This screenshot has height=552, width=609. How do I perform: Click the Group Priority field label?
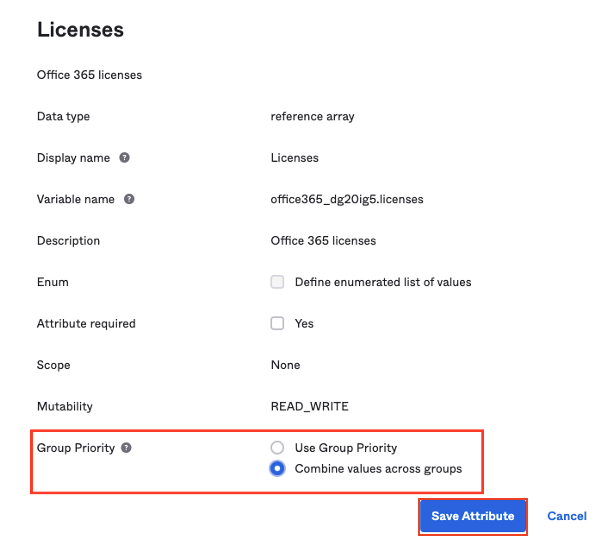pyautogui.click(x=75, y=448)
